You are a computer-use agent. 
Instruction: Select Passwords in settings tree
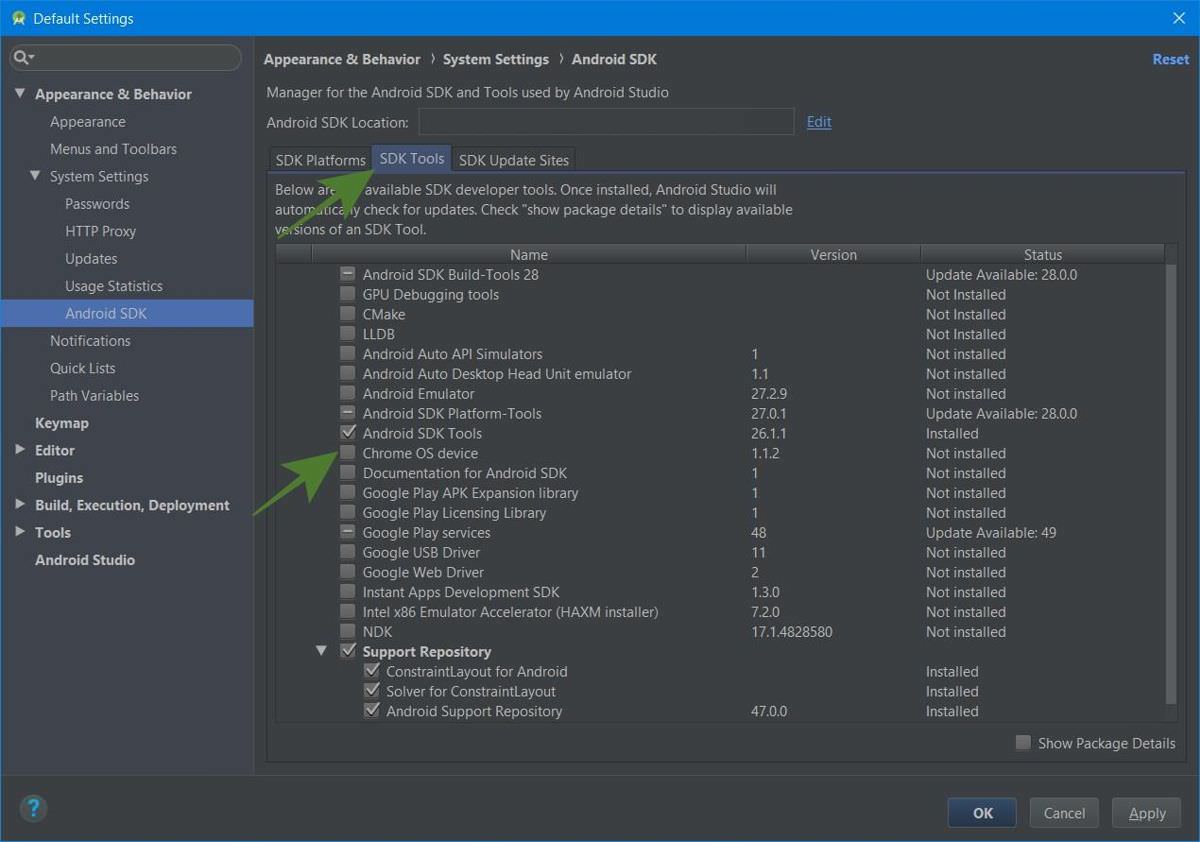click(x=97, y=204)
